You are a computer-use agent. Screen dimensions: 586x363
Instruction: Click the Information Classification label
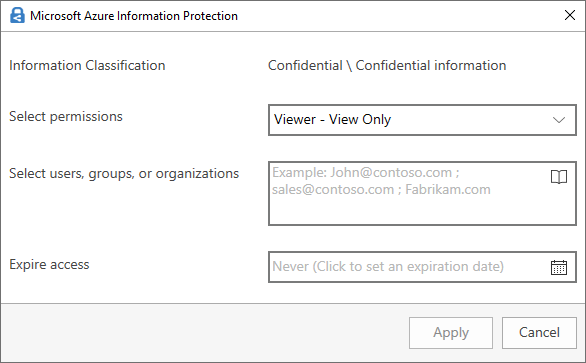tap(87, 65)
